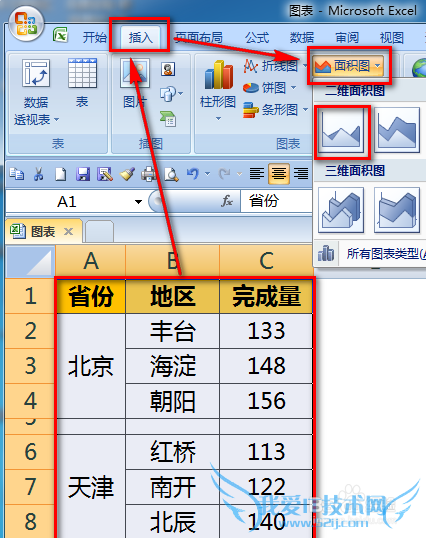Print with the printer icon
The width and height of the screenshot is (426, 538).
point(149,174)
